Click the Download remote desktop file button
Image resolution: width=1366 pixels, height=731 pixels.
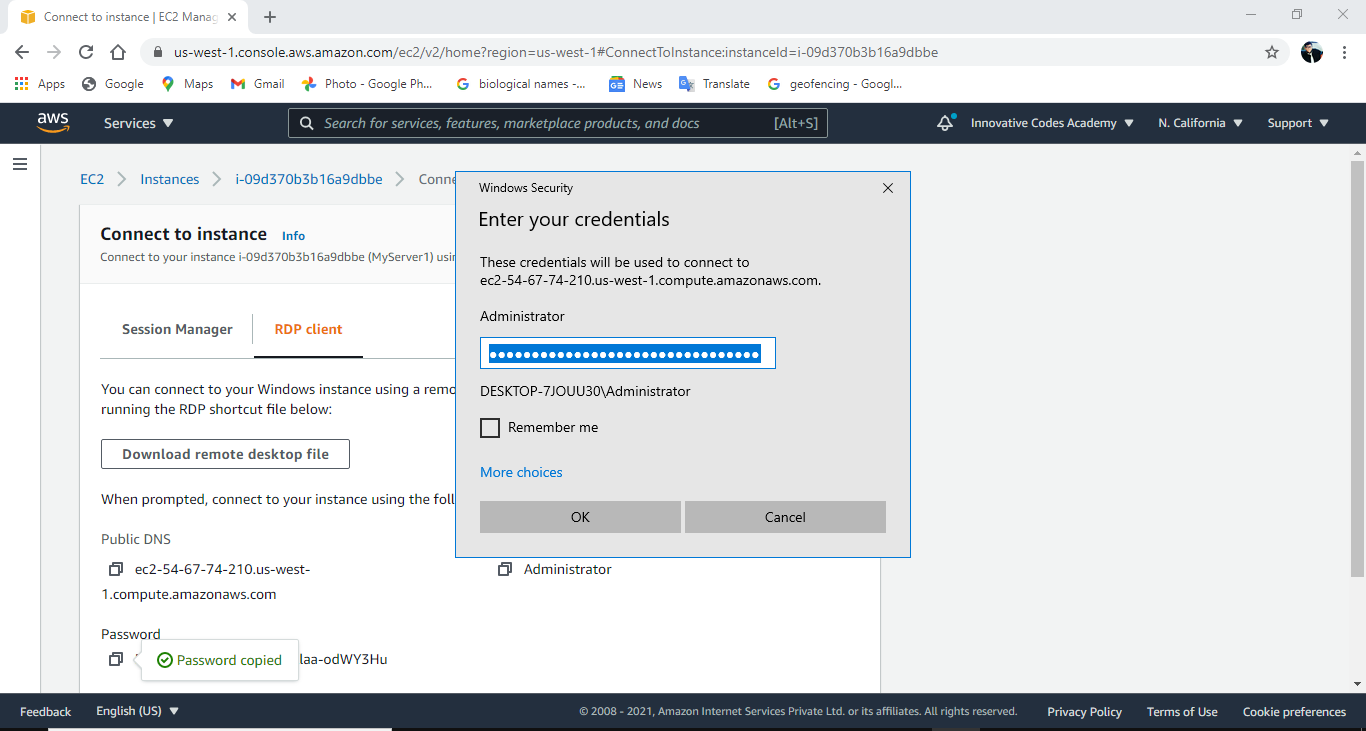(224, 453)
